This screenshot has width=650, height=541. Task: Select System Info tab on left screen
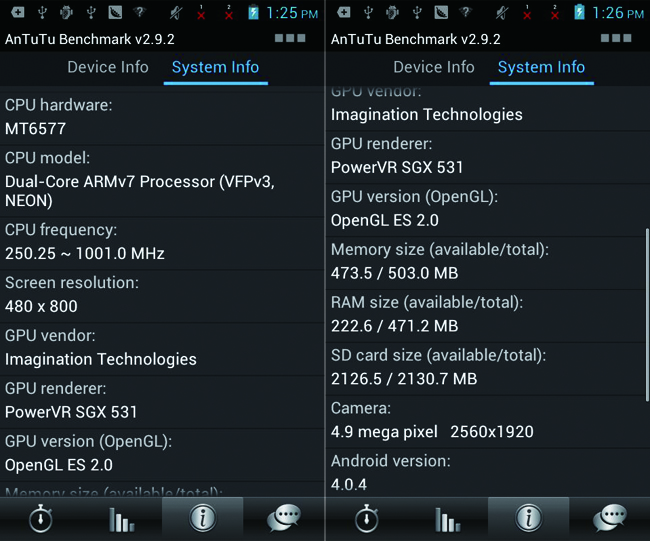215,68
